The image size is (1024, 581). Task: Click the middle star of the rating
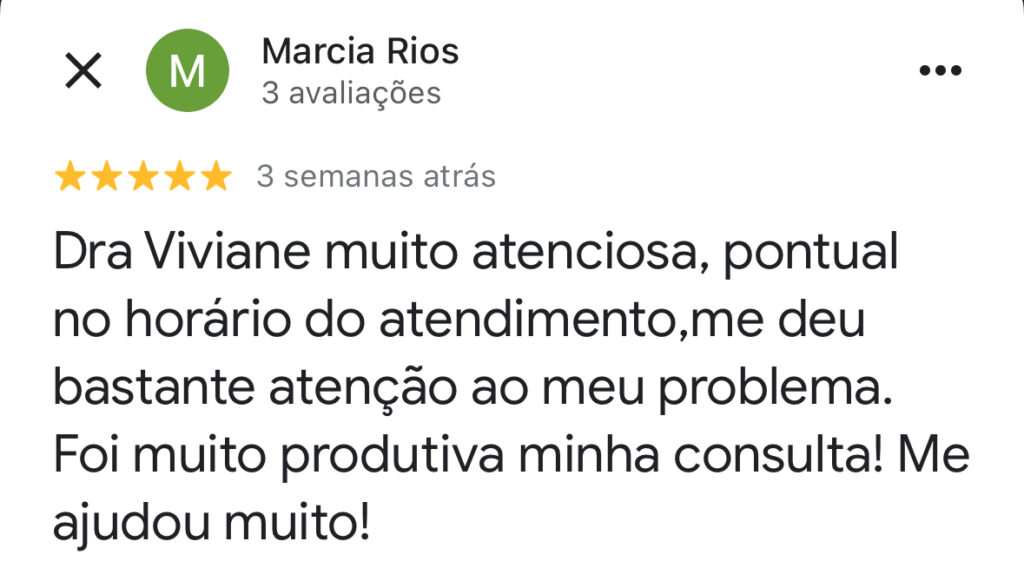[143, 177]
